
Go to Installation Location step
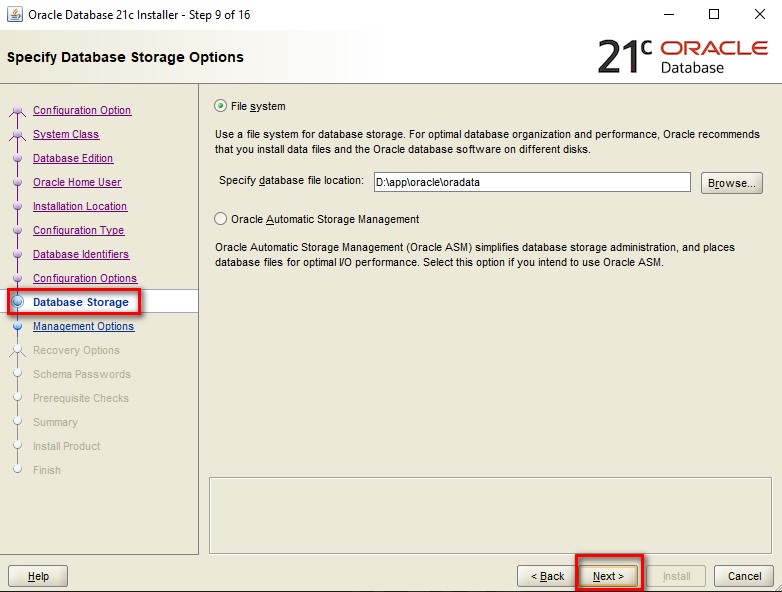point(80,206)
